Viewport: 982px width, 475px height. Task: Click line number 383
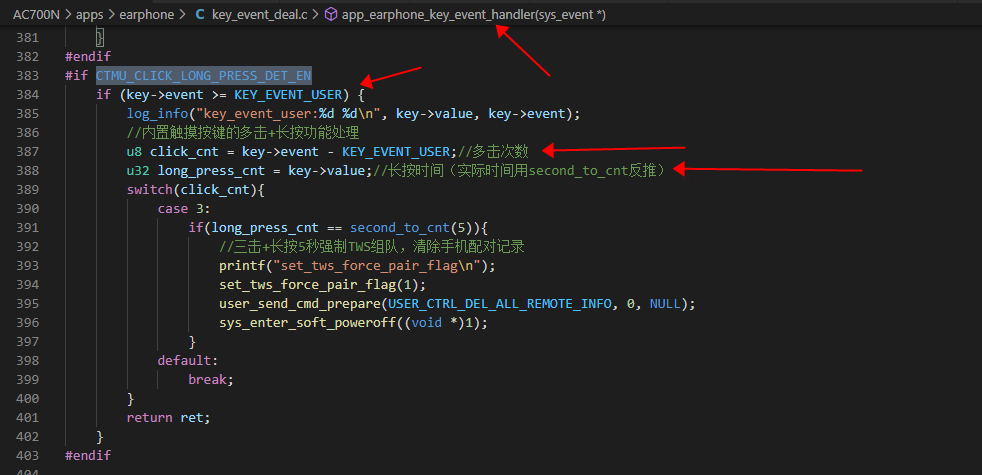(28, 76)
